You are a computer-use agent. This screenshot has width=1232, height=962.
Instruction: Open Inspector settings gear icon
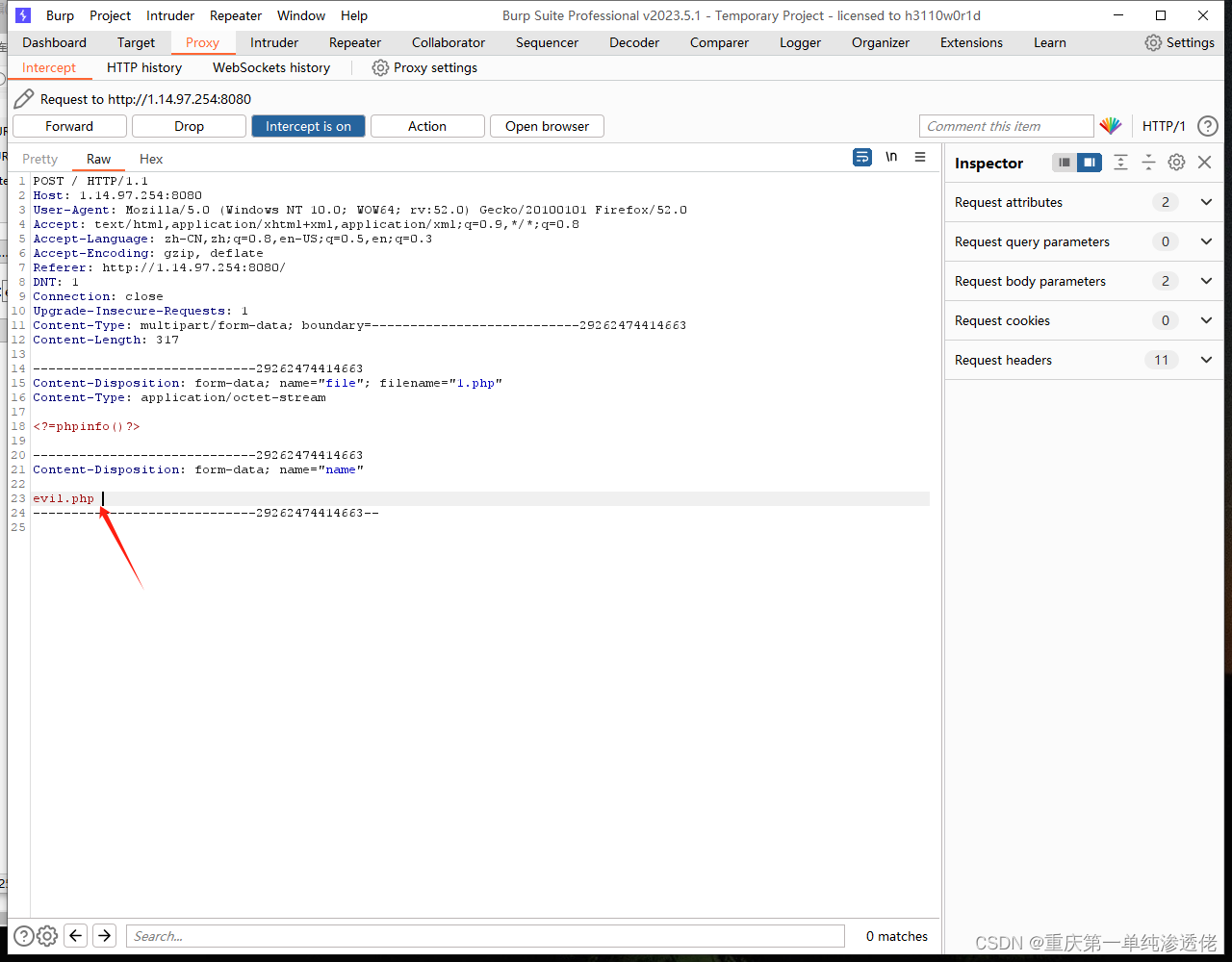[1176, 163]
